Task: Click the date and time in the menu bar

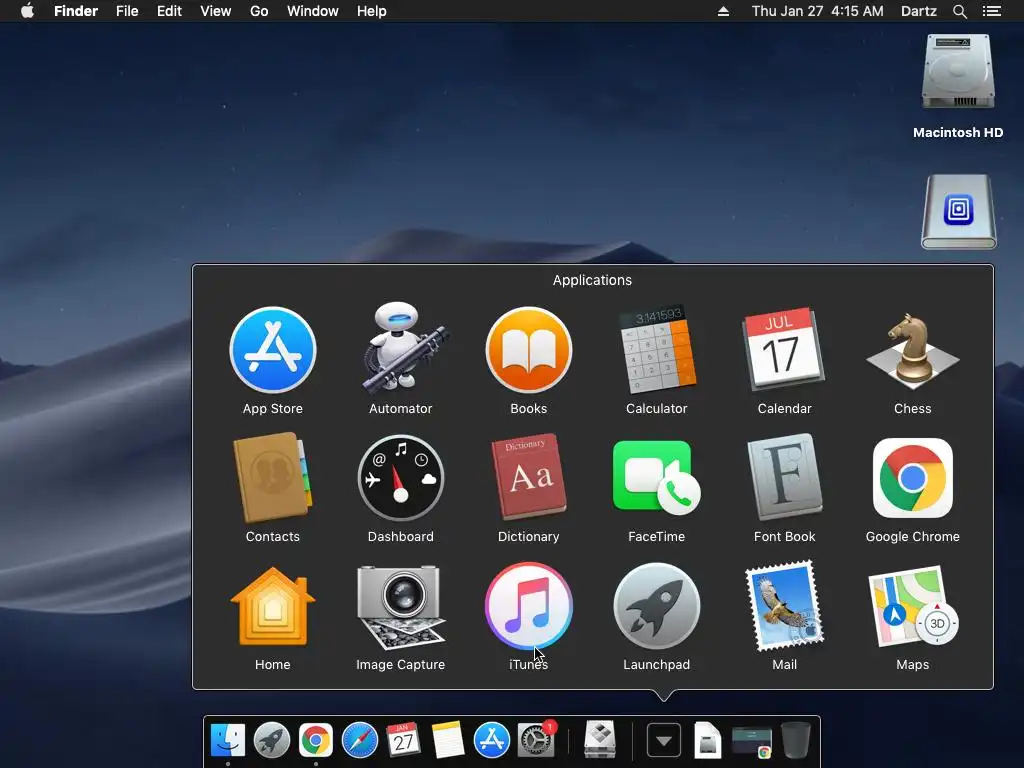Action: click(x=818, y=11)
